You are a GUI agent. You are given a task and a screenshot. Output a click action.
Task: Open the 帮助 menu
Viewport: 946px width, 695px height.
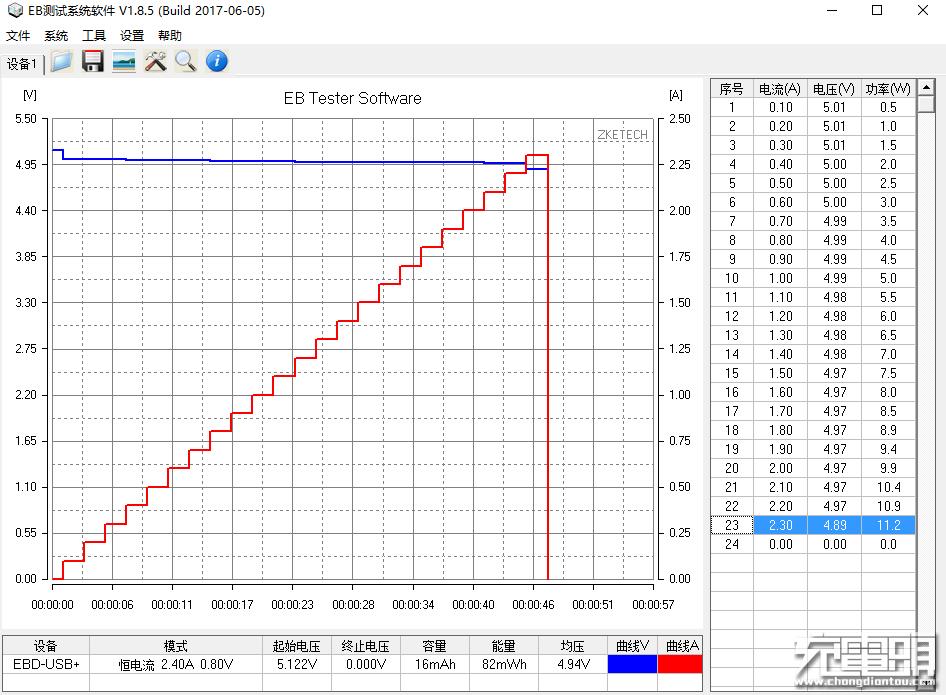170,36
